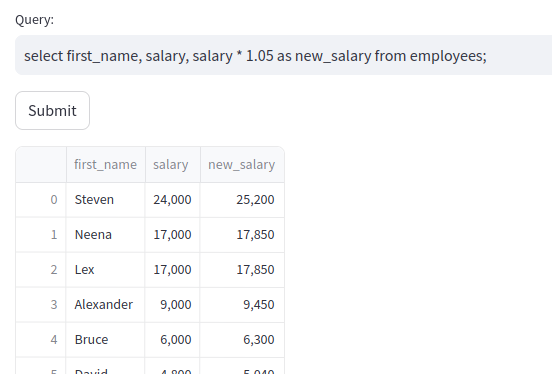Select the cell containing Bruce
This screenshot has height=374, width=552.
tap(106, 339)
